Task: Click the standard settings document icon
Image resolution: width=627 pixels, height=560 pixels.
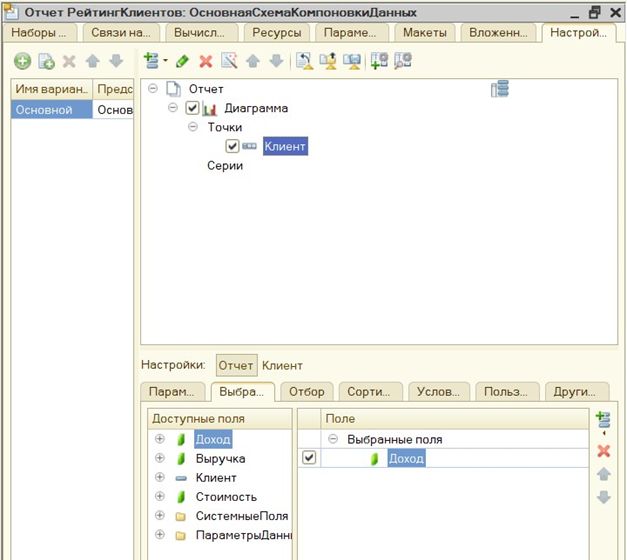Action: (x=304, y=61)
